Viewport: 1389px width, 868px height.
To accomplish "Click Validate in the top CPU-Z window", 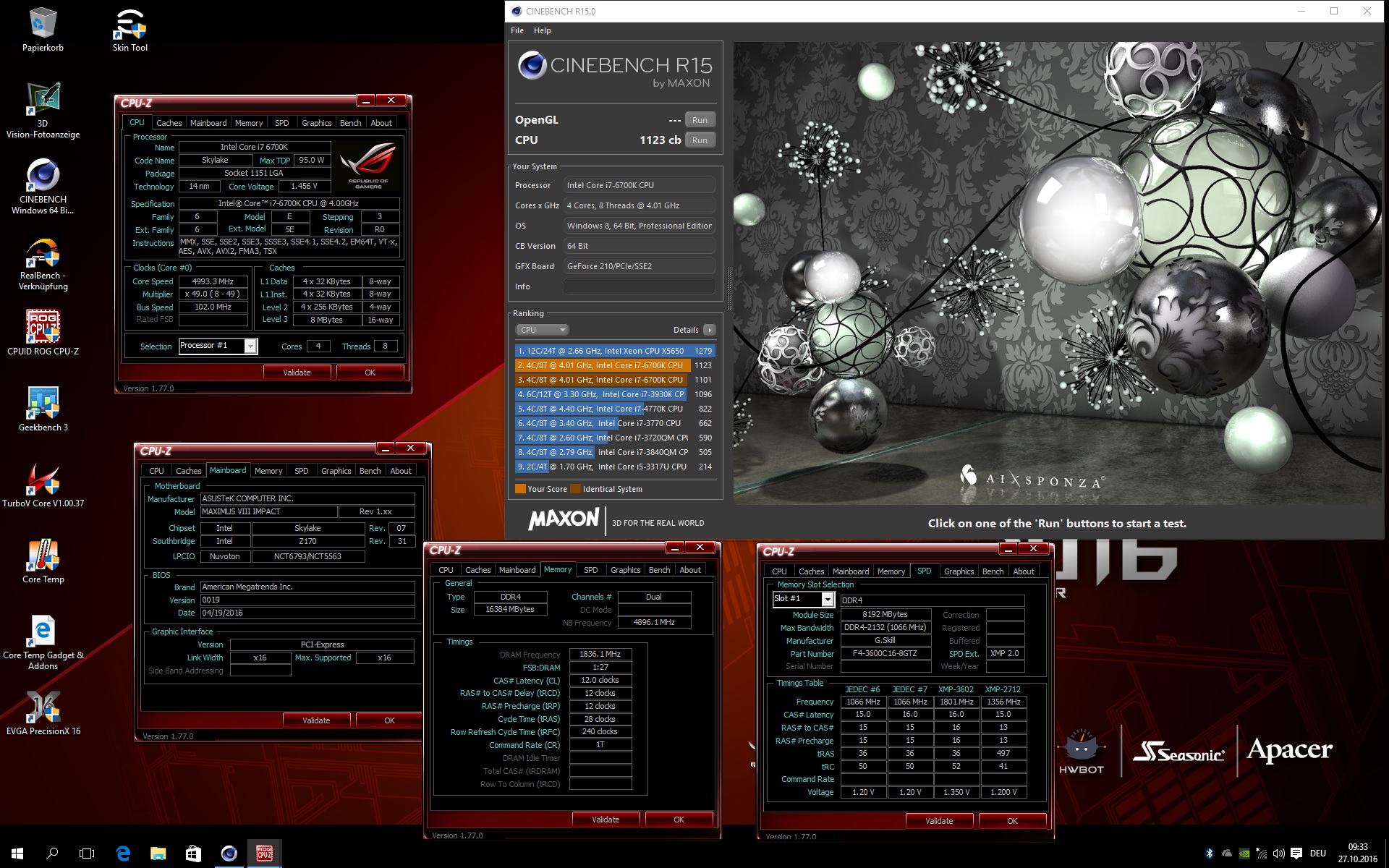I will point(297,373).
